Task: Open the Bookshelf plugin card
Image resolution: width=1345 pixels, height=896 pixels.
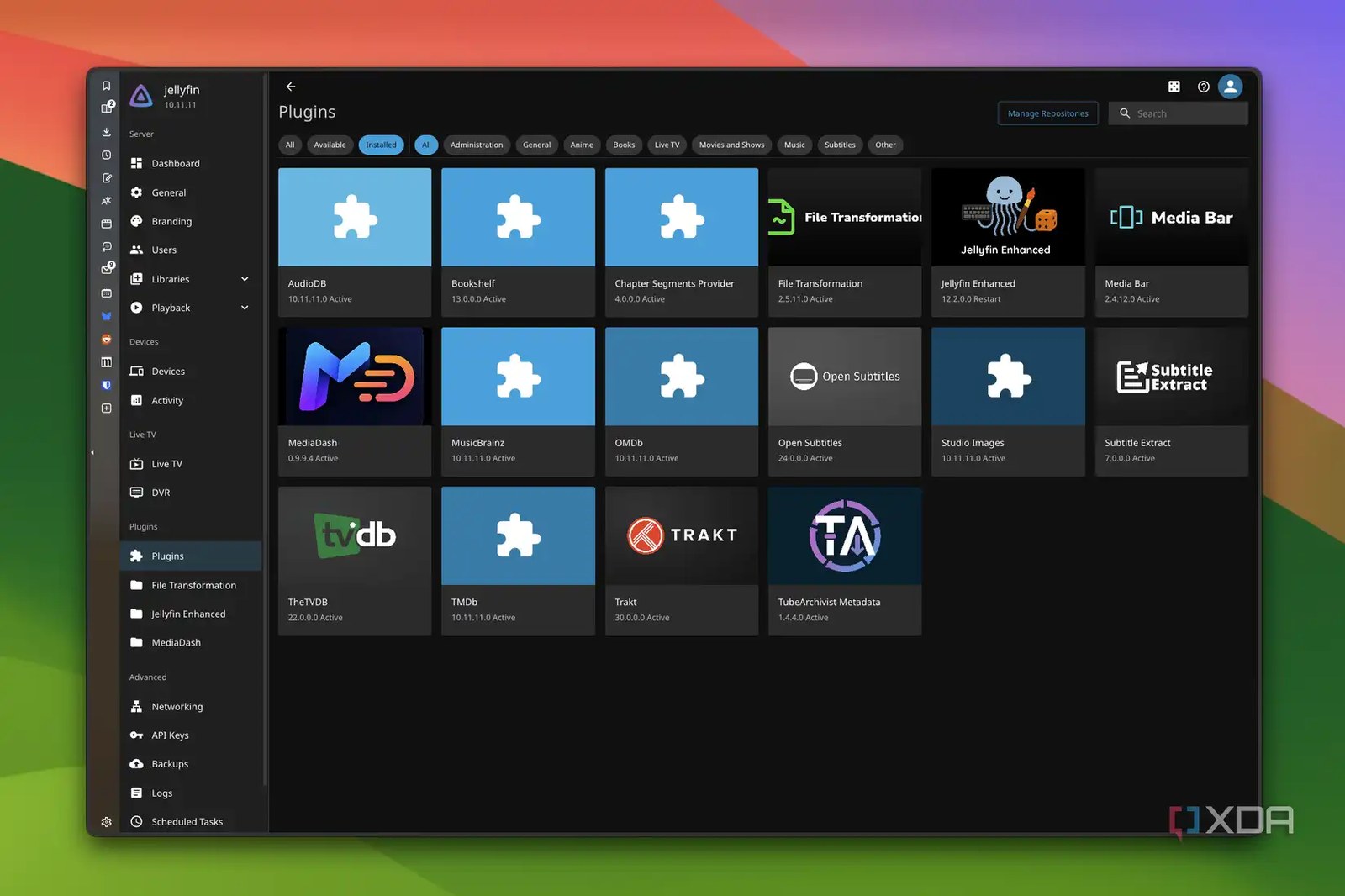Action: click(518, 242)
